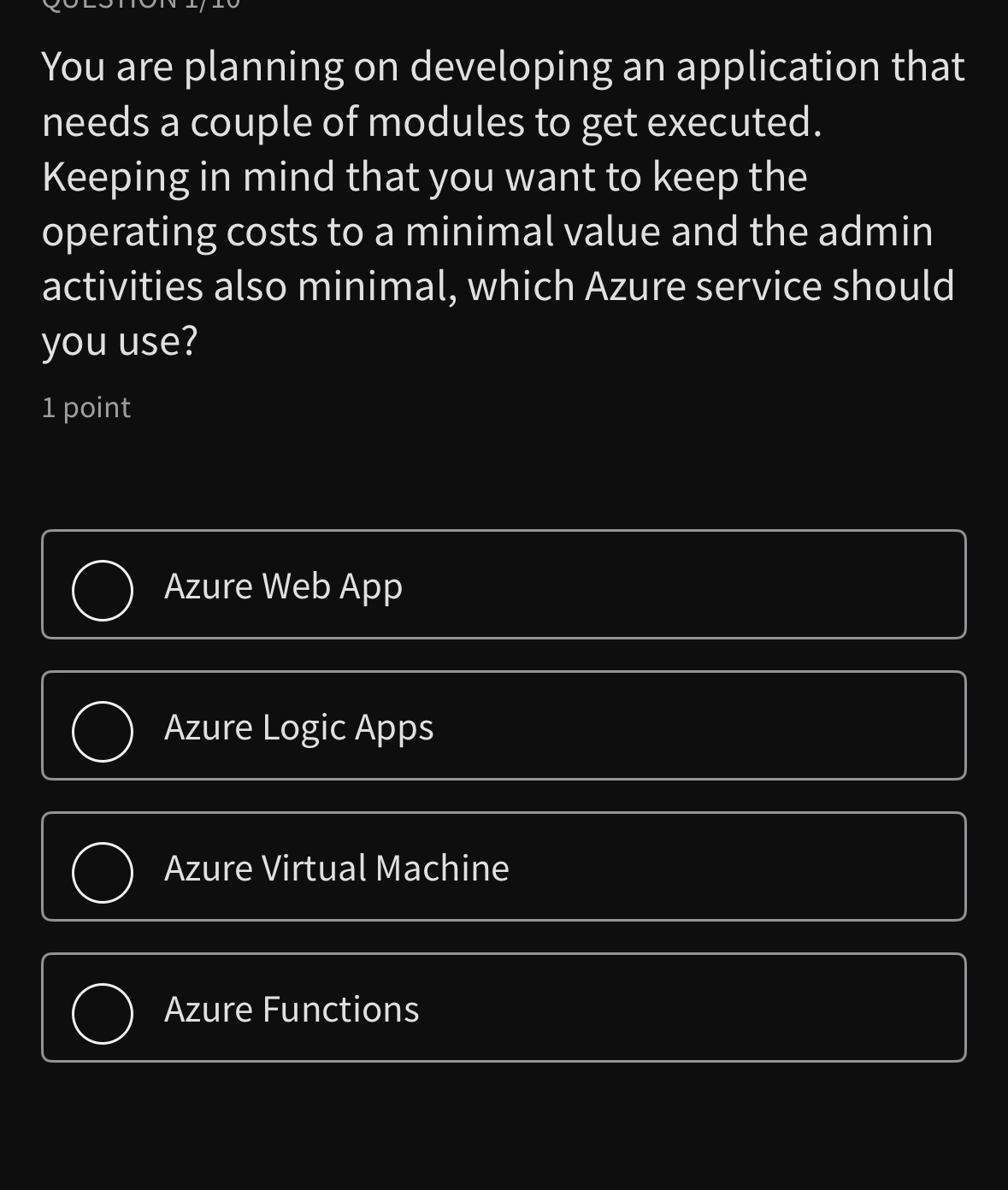Click the Azure Logic Apps option row
Screen dimensions: 1008x1190
[x=504, y=725]
